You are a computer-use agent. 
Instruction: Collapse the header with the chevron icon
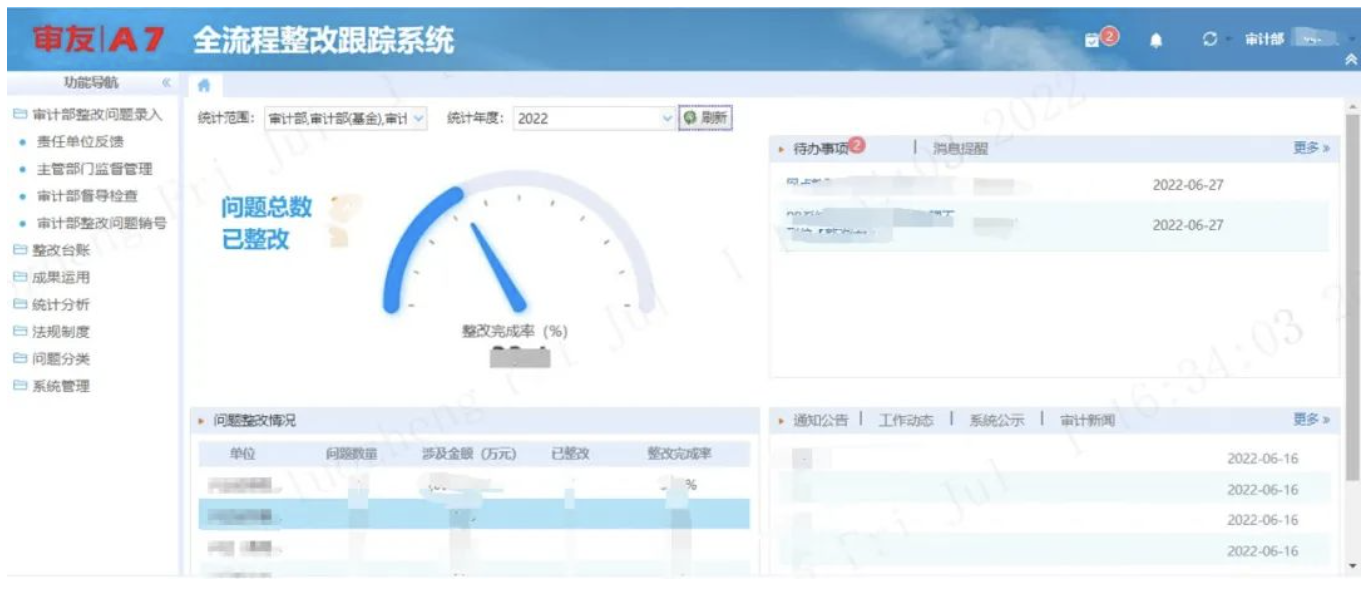(1352, 60)
